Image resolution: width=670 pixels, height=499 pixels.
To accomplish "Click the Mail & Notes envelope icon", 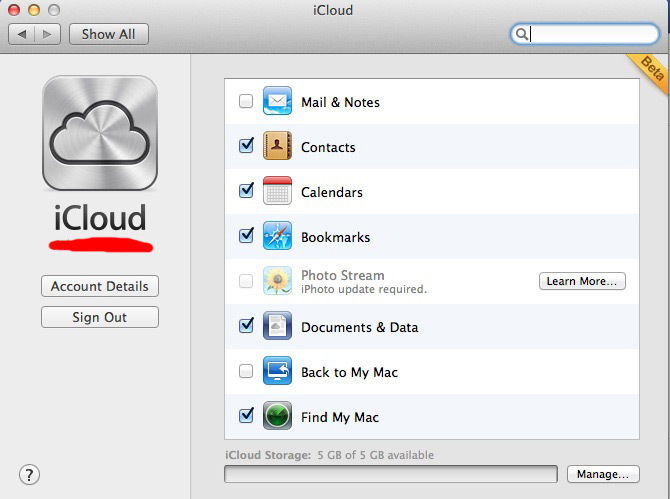I will click(x=277, y=102).
